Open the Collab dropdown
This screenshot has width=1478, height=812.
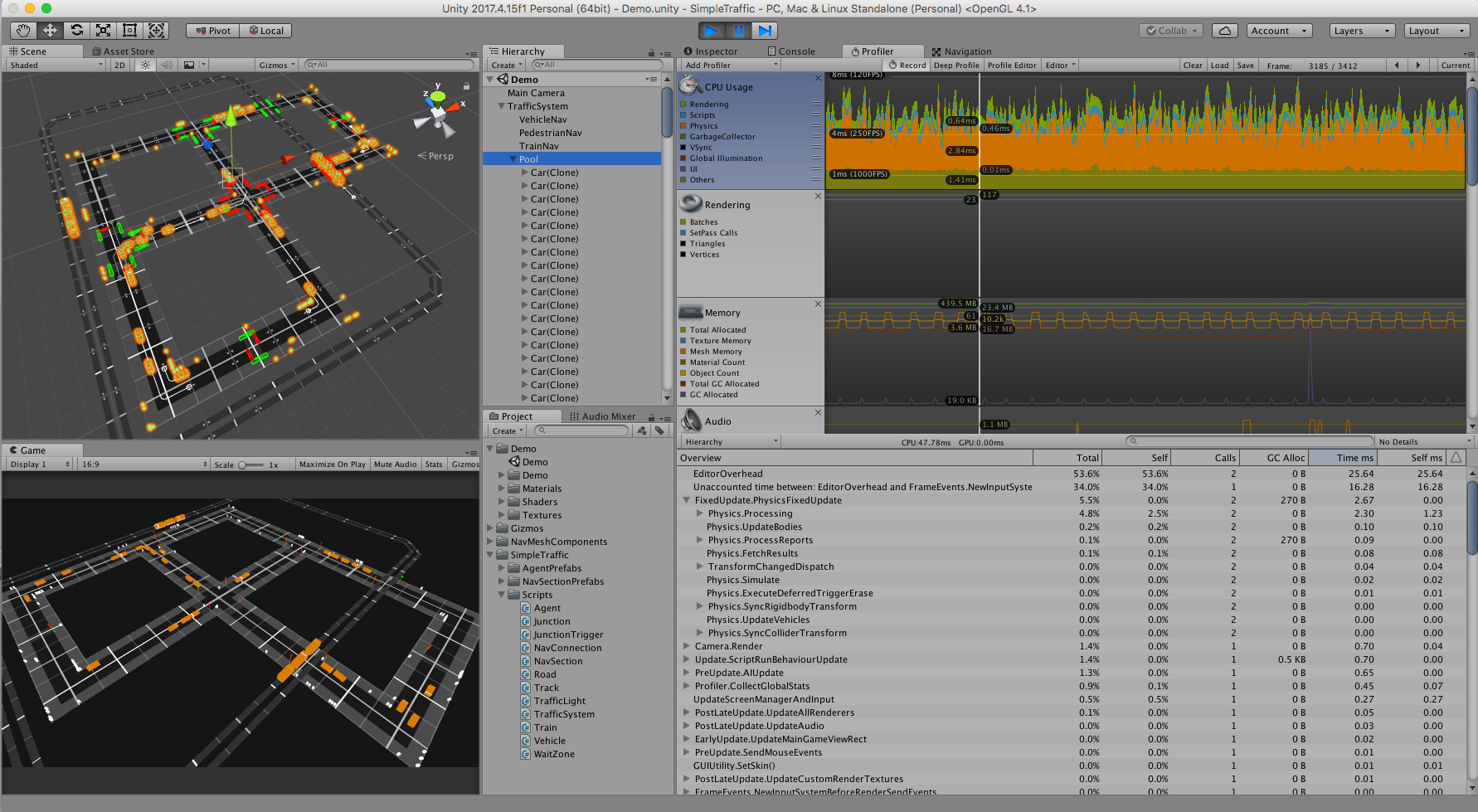click(x=1171, y=31)
